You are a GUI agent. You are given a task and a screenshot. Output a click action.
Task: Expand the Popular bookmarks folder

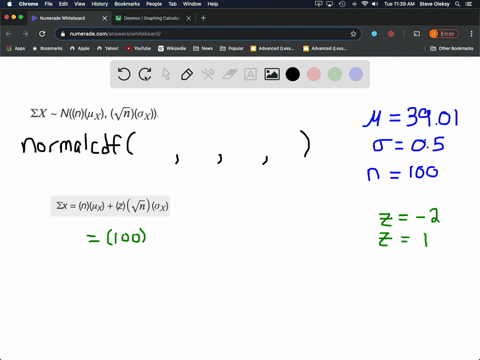[232, 48]
